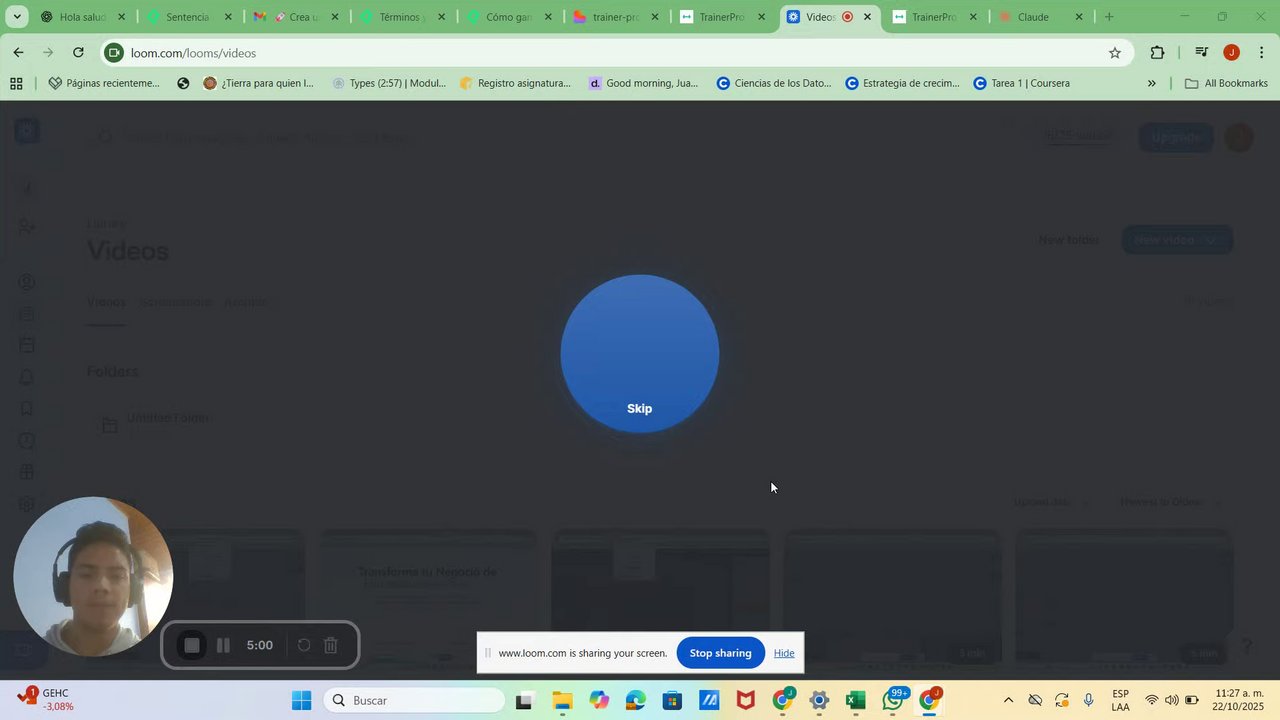This screenshot has height=720, width=1280.
Task: Open File Explorer from taskbar
Action: pyautogui.click(x=562, y=701)
